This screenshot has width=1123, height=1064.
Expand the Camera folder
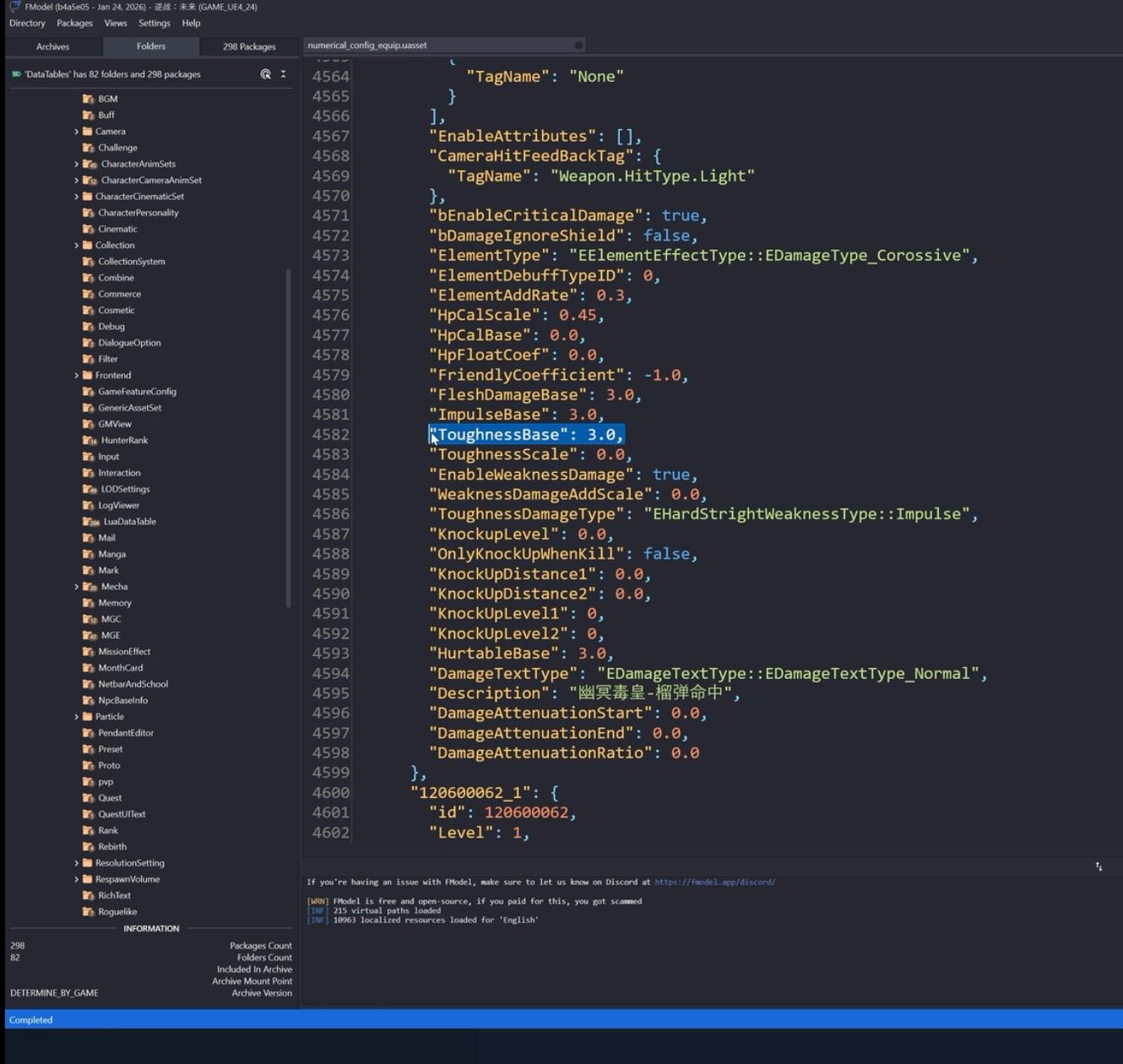click(76, 132)
